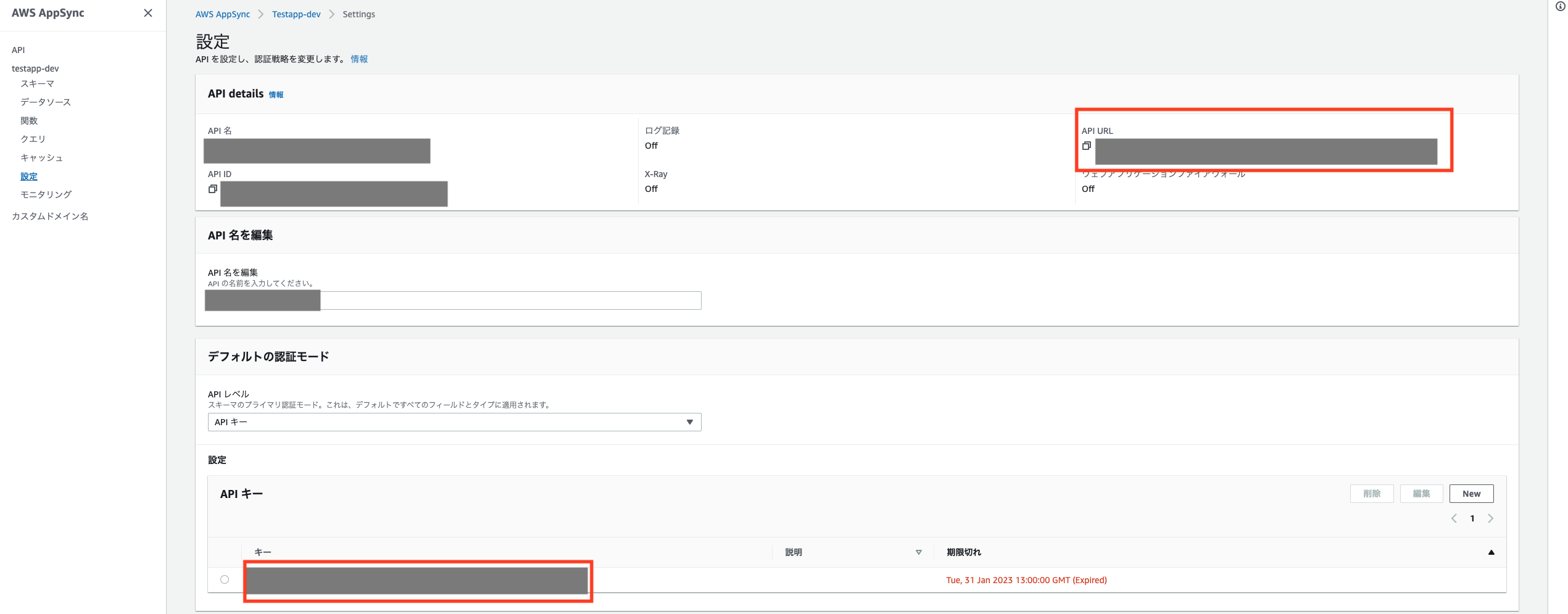The height and width of the screenshot is (614, 1568).
Task: Open the API レベル auth mode dropdown
Action: pyautogui.click(x=454, y=422)
